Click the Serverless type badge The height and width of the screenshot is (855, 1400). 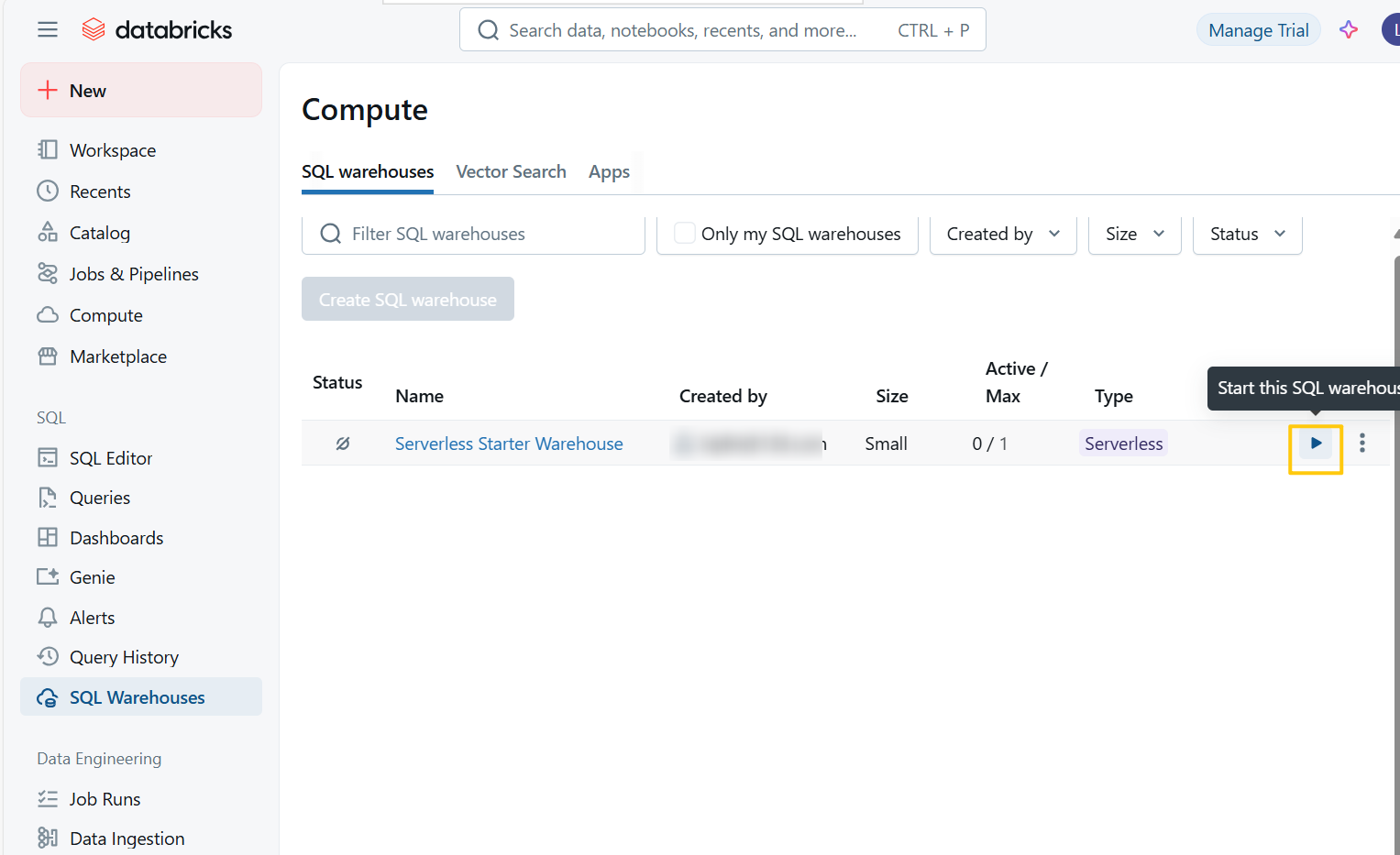[1123, 444]
